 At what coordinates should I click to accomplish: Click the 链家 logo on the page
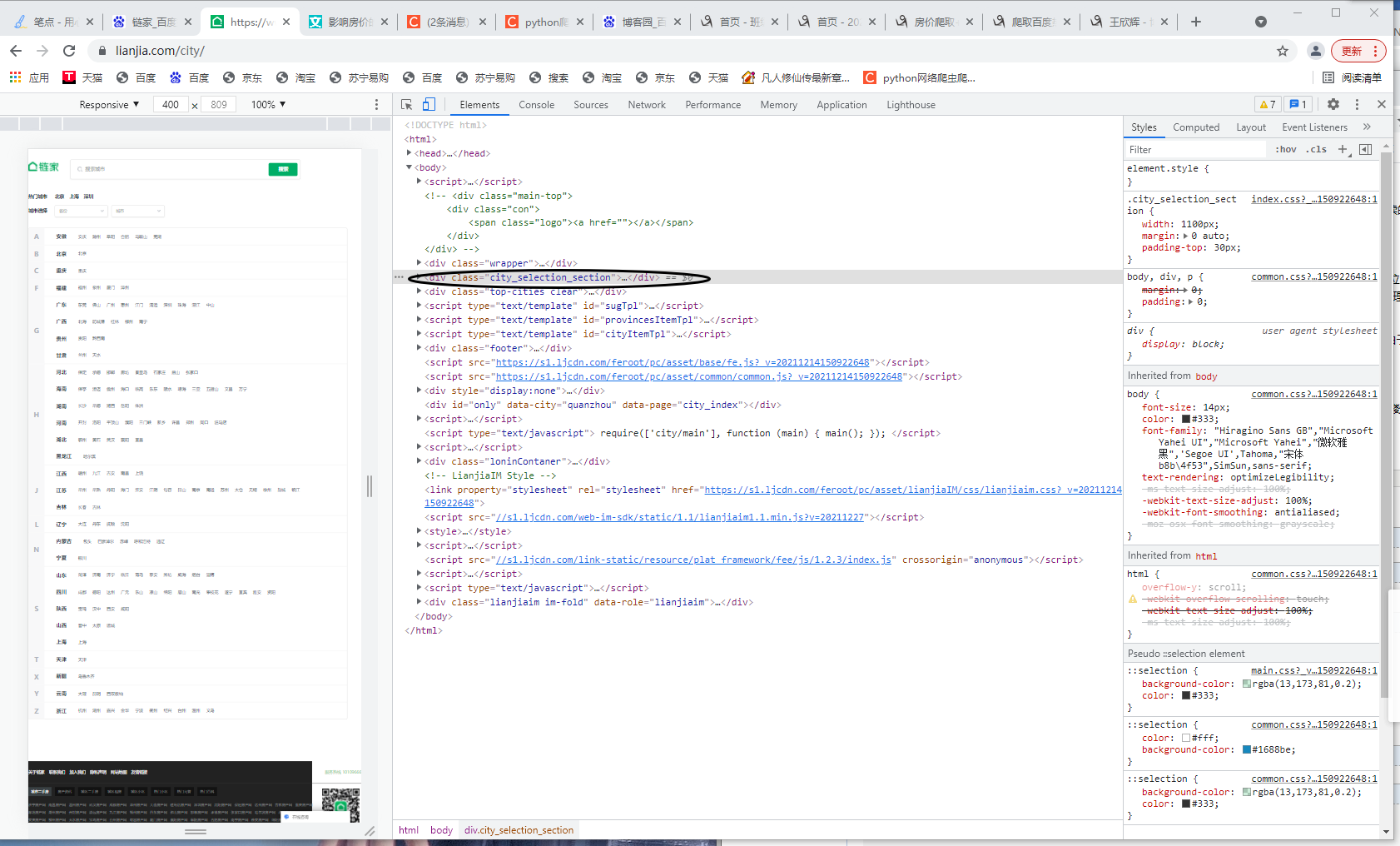[44, 167]
